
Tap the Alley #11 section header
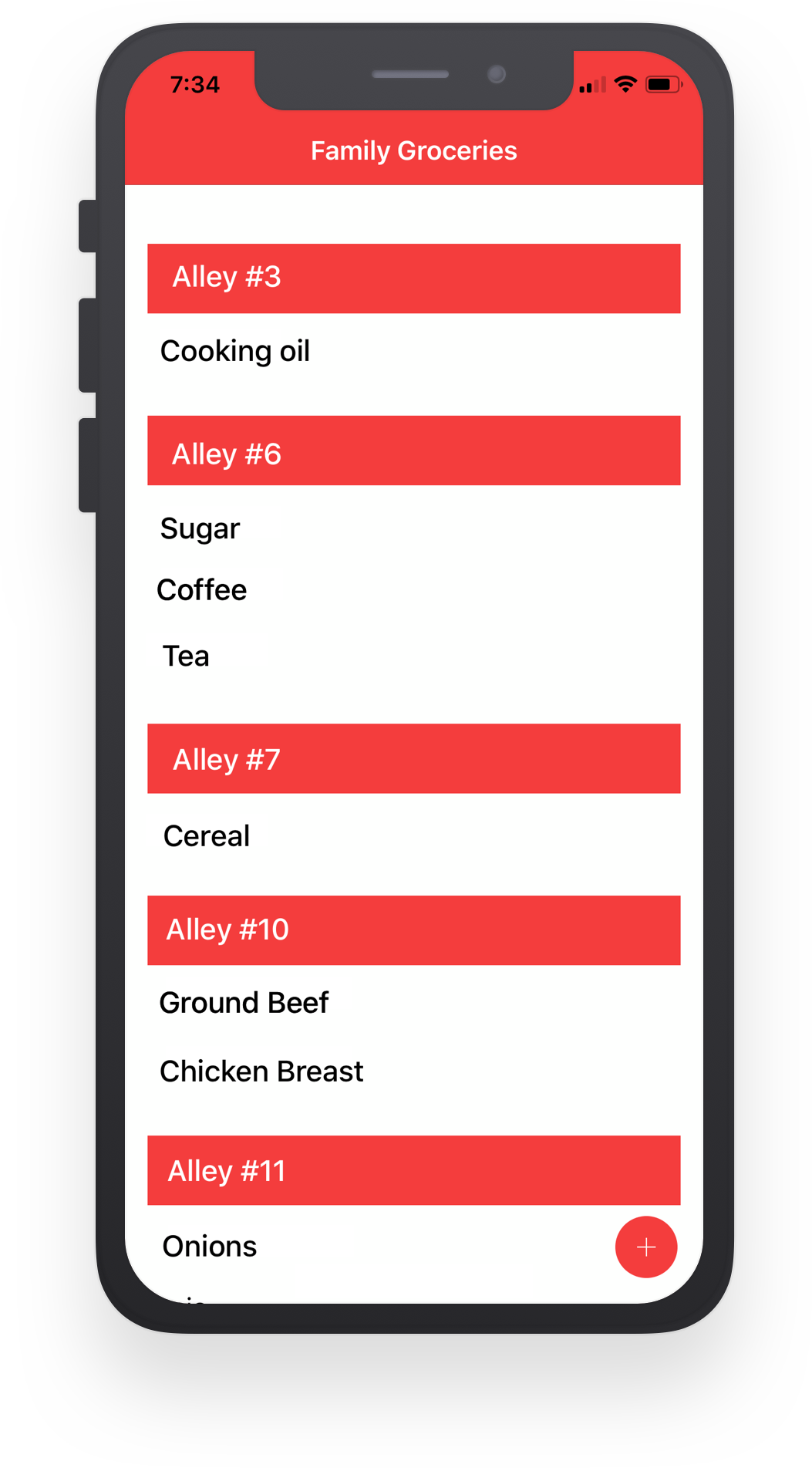pos(413,1169)
